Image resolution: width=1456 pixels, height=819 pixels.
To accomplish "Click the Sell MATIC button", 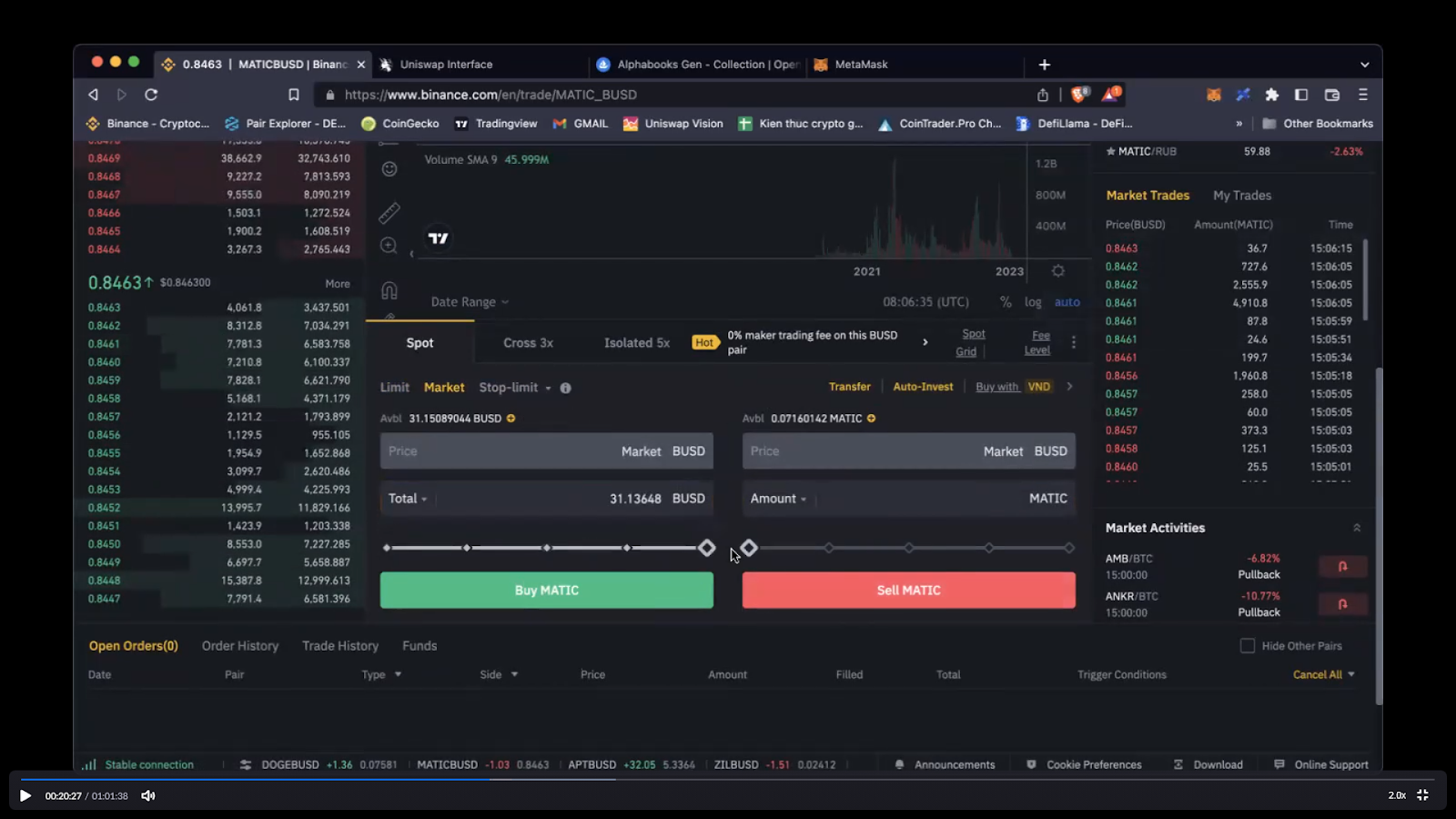I will 908,591.
